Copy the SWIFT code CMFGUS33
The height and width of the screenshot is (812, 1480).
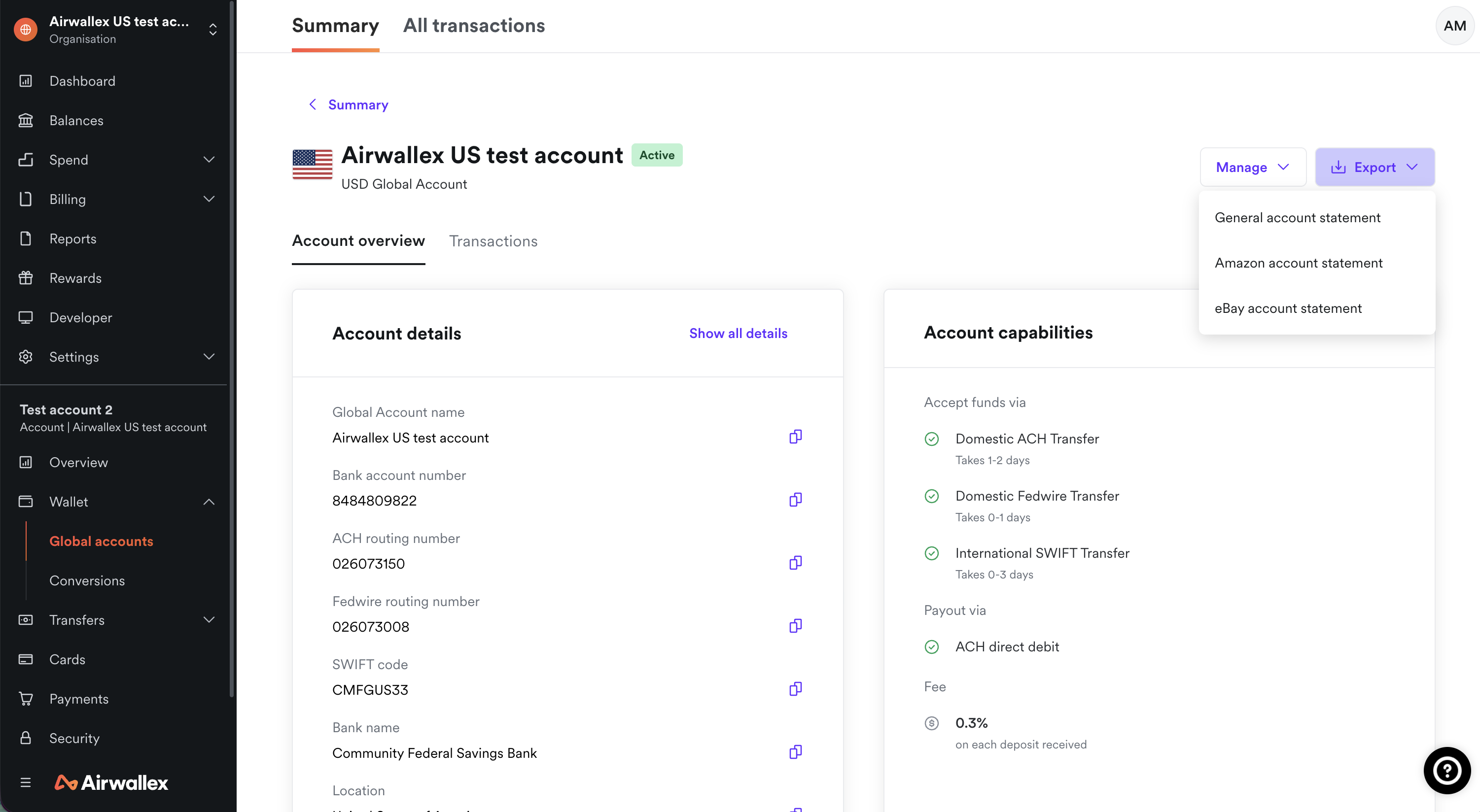coord(795,689)
